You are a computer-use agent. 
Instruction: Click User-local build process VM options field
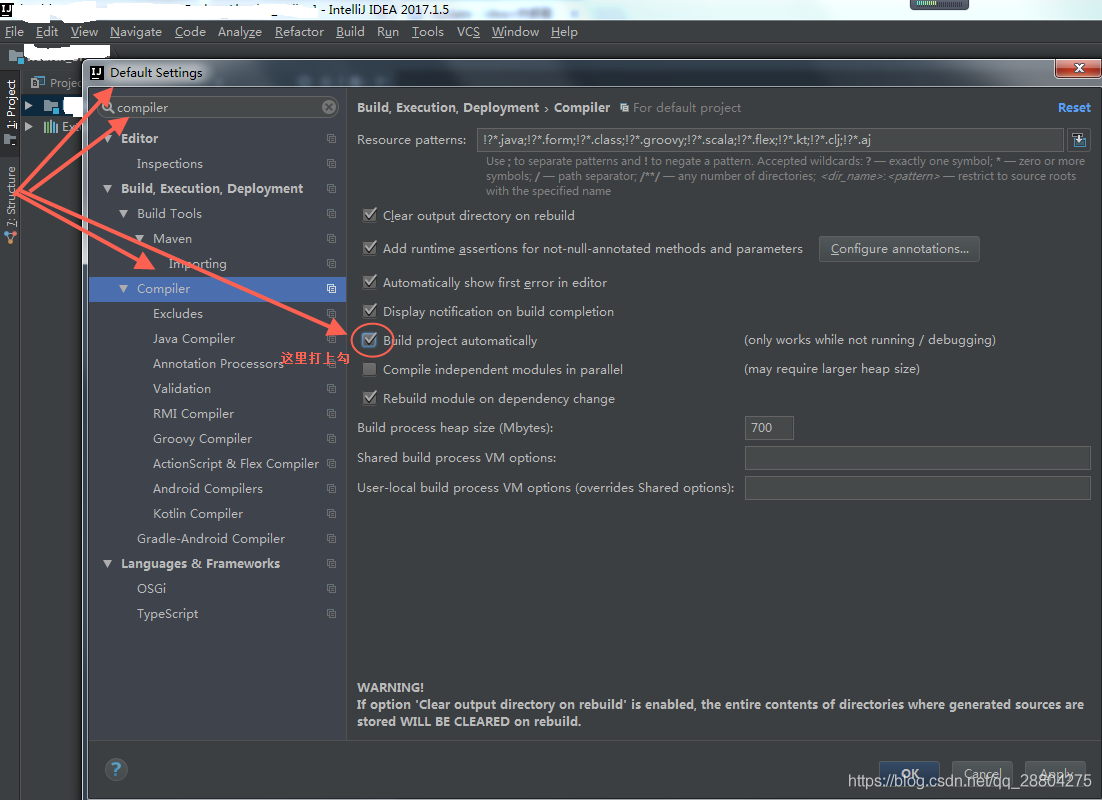coord(917,488)
